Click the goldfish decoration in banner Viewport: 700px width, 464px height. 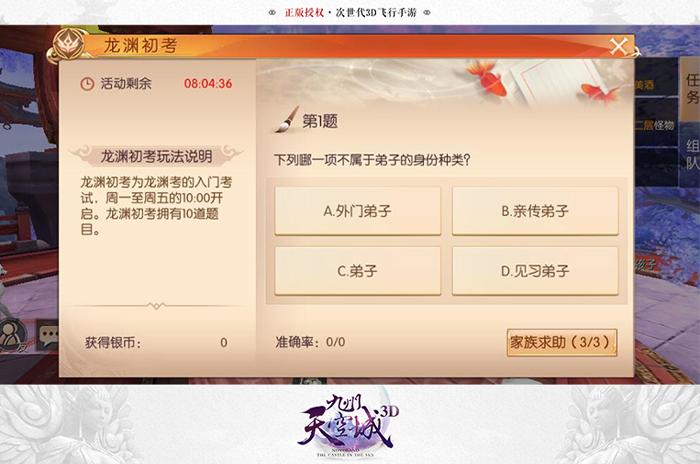click(x=488, y=79)
